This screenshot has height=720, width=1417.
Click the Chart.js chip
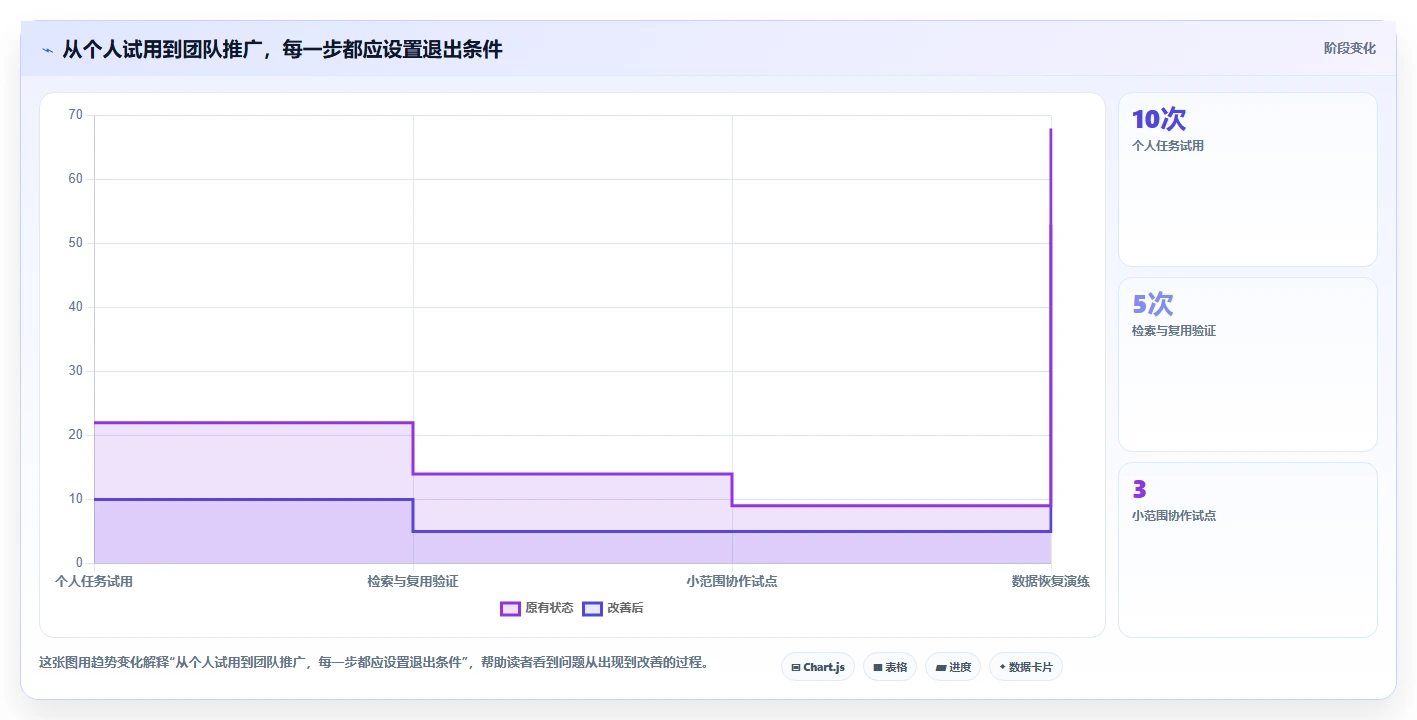[x=818, y=667]
